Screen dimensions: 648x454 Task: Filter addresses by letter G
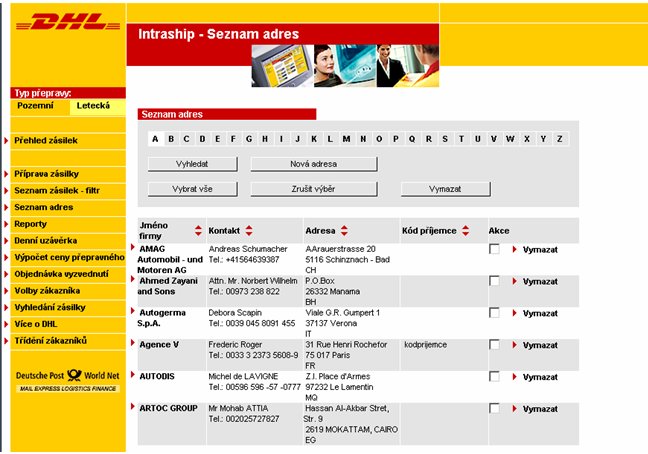pyautogui.click(x=249, y=139)
